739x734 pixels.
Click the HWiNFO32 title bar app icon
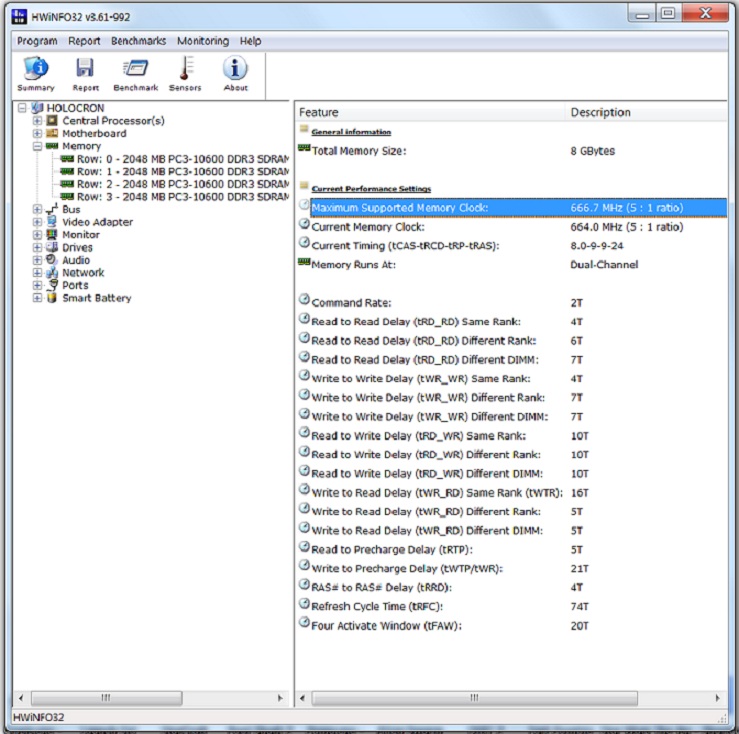[19, 16]
